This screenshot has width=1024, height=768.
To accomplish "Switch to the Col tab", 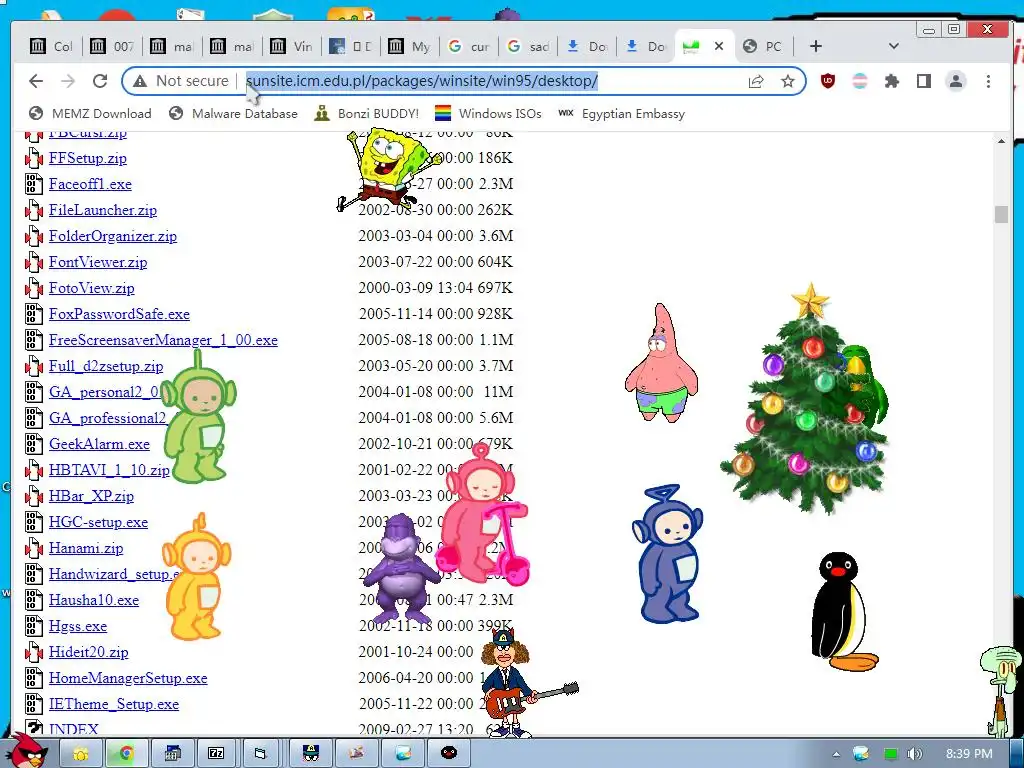I will 51,46.
